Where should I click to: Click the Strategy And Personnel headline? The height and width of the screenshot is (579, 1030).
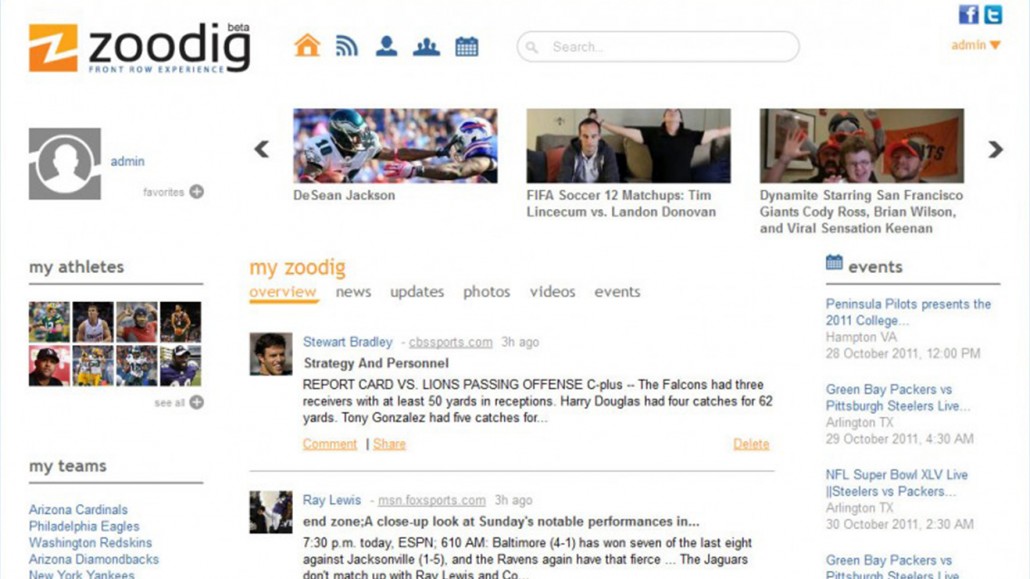pyautogui.click(x=376, y=363)
